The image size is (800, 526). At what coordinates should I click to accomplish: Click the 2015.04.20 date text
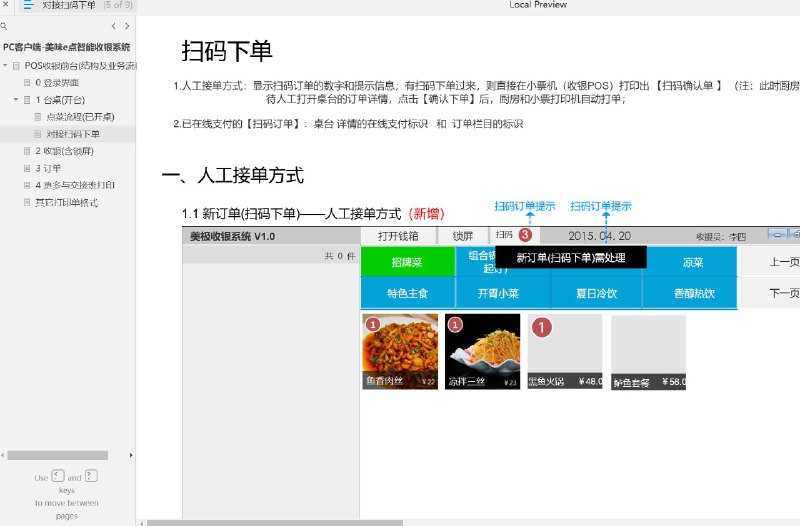click(599, 236)
